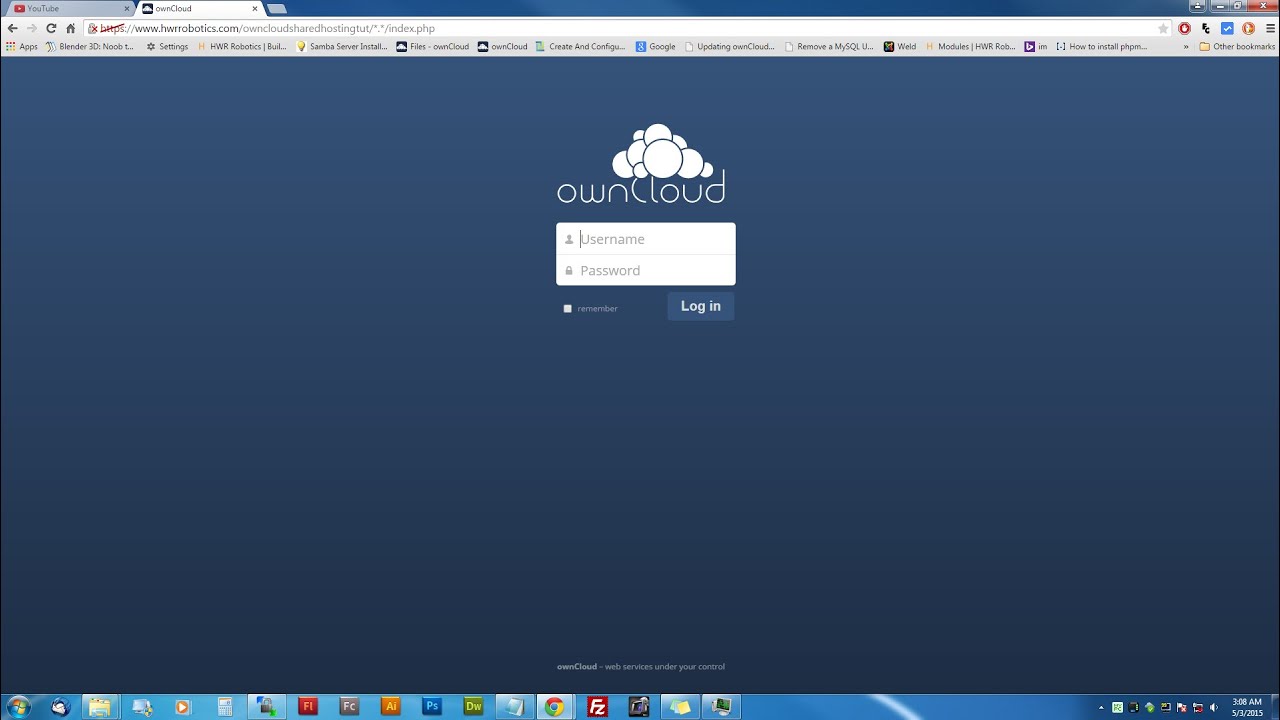Viewport: 1280px width, 720px height.
Task: Open the HWR Robotics | Buil... bookmark
Action: (x=241, y=46)
